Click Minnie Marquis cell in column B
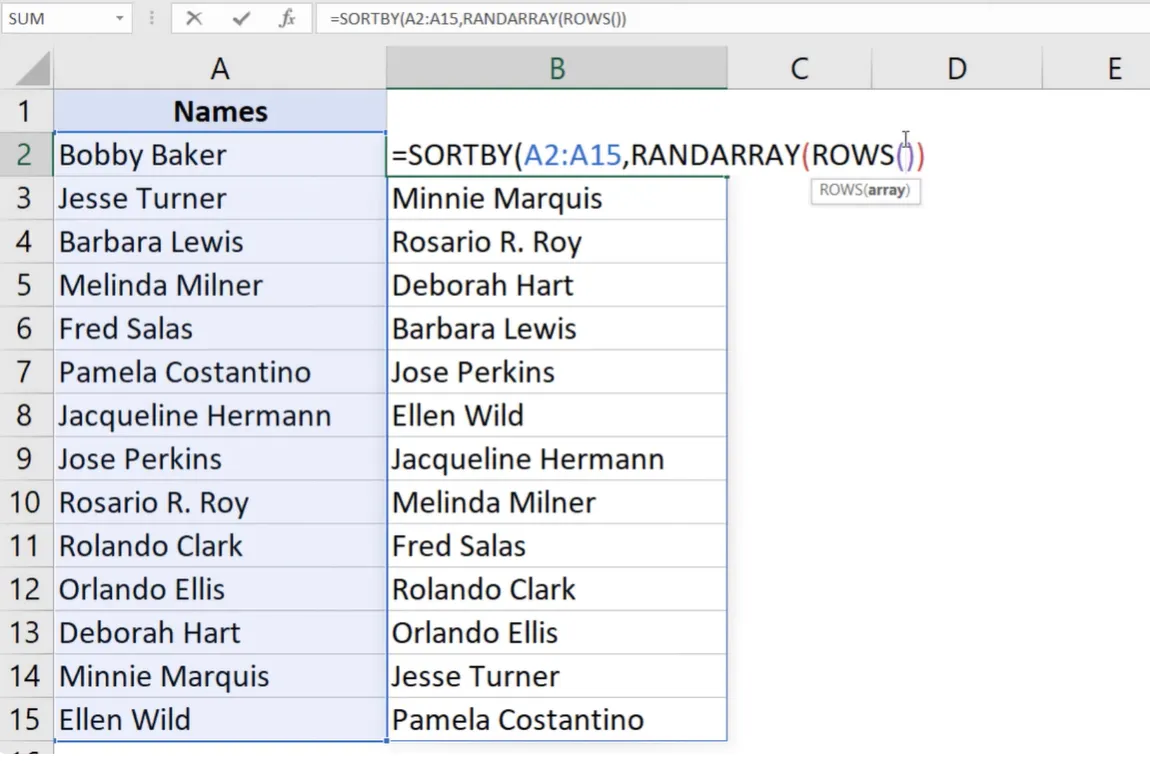 pyautogui.click(x=557, y=198)
